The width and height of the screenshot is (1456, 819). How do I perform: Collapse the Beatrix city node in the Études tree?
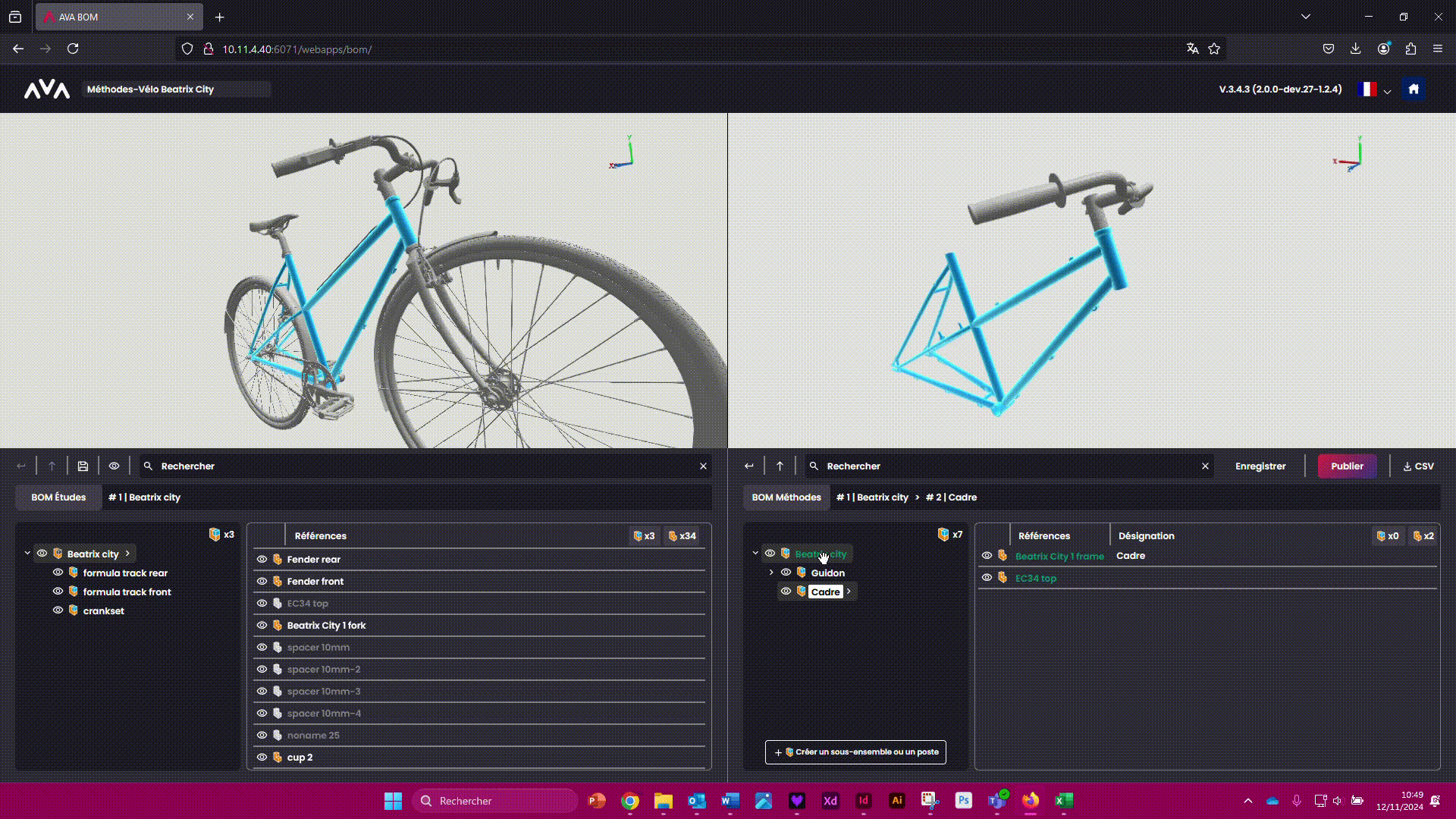tap(27, 554)
